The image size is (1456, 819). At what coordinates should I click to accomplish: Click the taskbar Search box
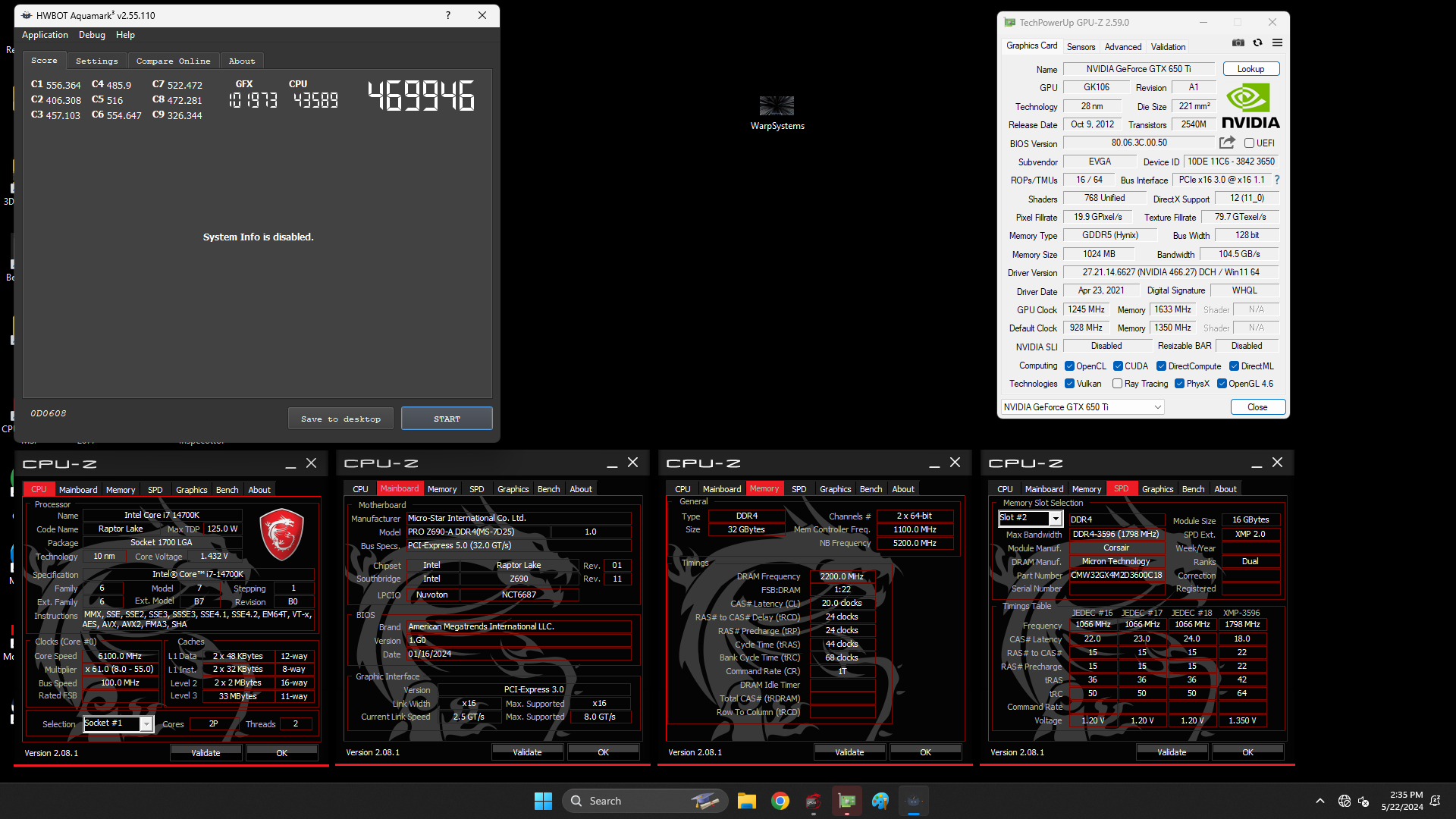coord(645,801)
